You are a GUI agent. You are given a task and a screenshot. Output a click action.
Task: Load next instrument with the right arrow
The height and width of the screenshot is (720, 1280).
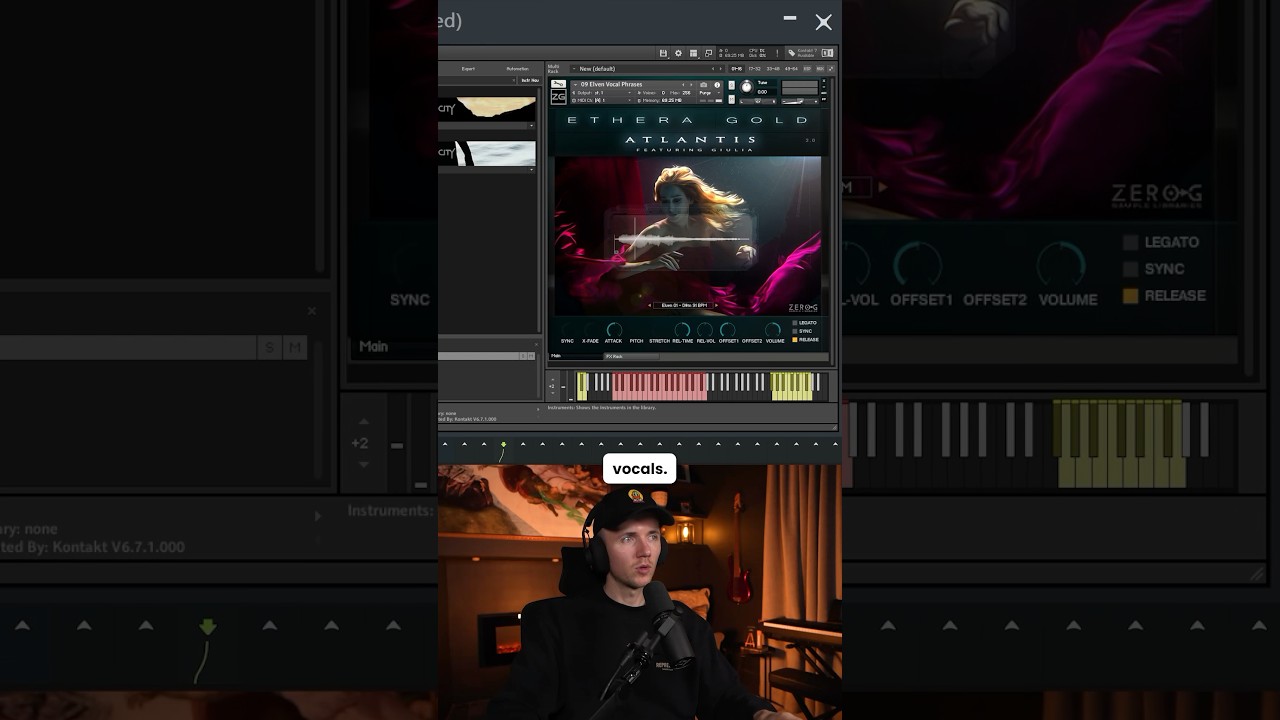691,85
